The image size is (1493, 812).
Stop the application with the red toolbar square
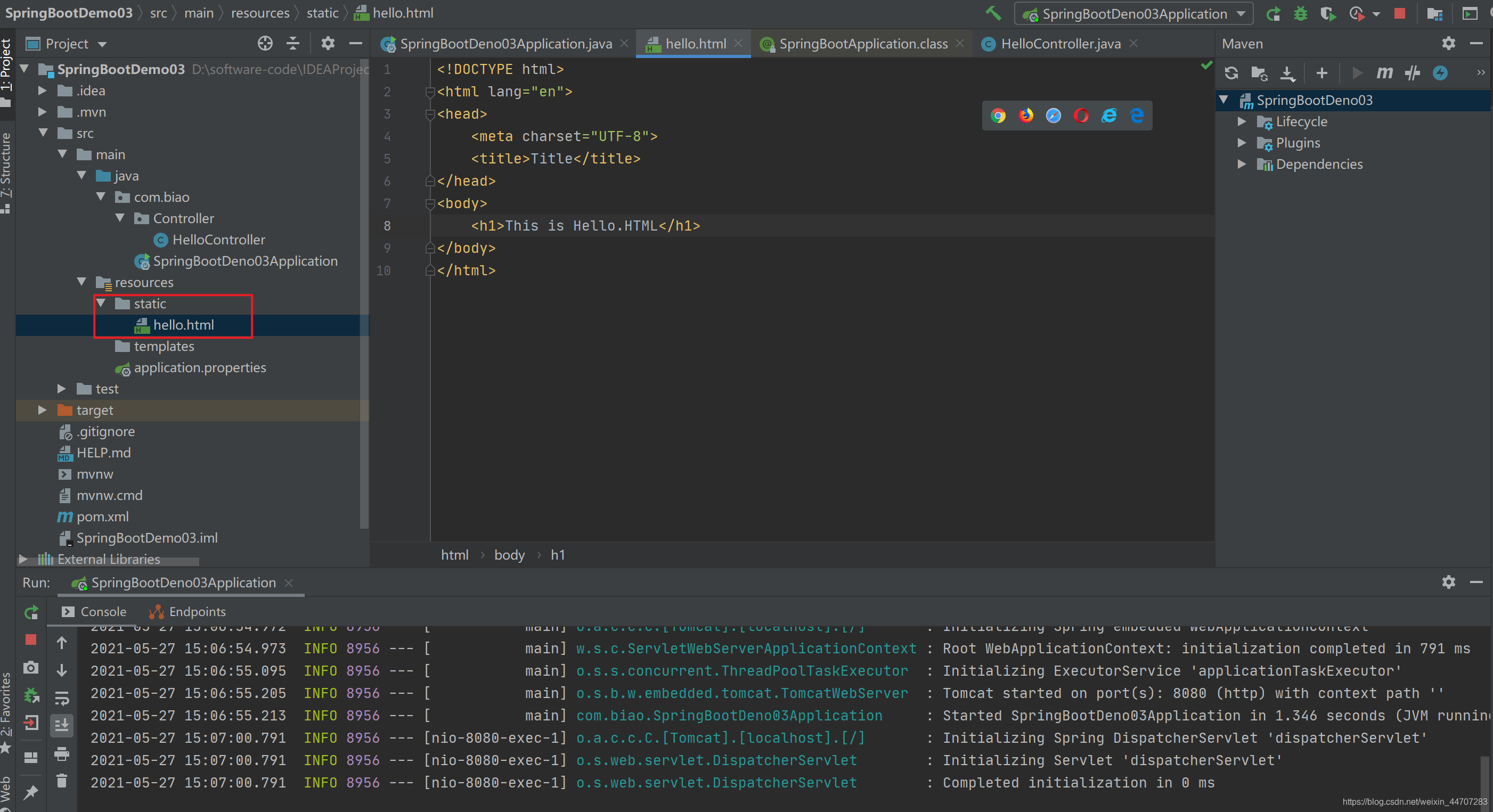[1399, 13]
